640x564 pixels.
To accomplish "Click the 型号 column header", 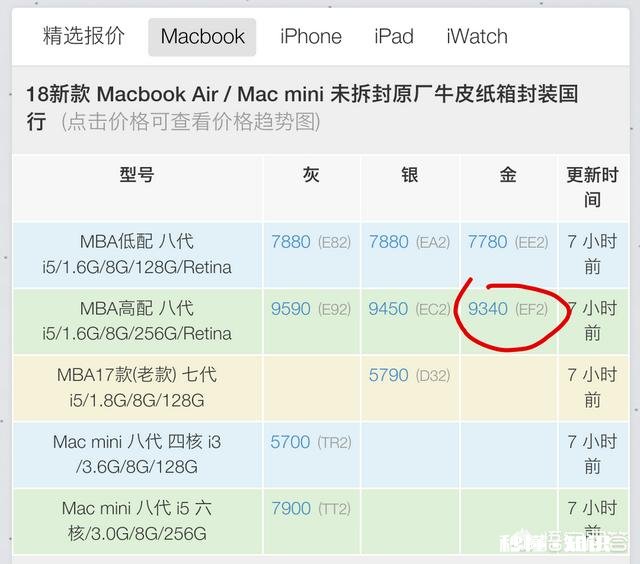I will (x=137, y=175).
